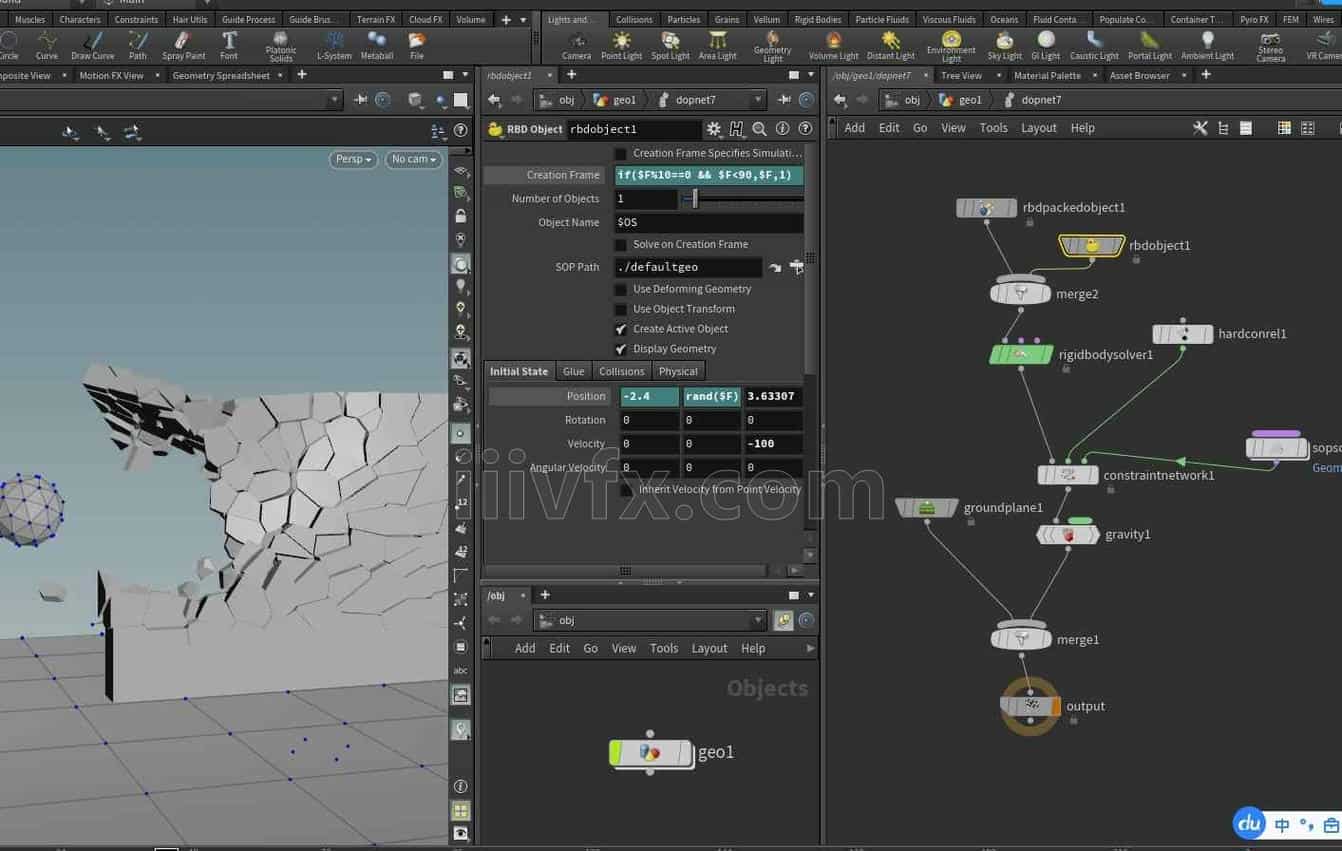This screenshot has height=851, width=1342.
Task: Enable Creation Frame Specifies Simulation checkbox
Action: tap(620, 153)
